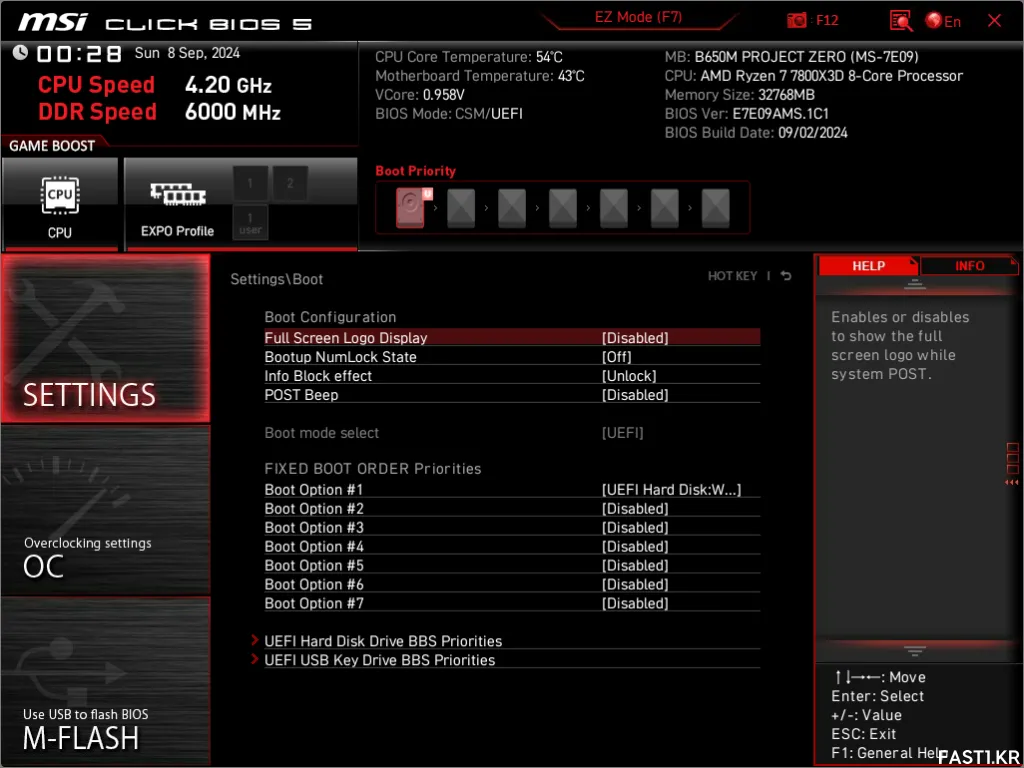The width and height of the screenshot is (1024, 768).
Task: Click the second boot priority device slot
Action: [x=461, y=208]
